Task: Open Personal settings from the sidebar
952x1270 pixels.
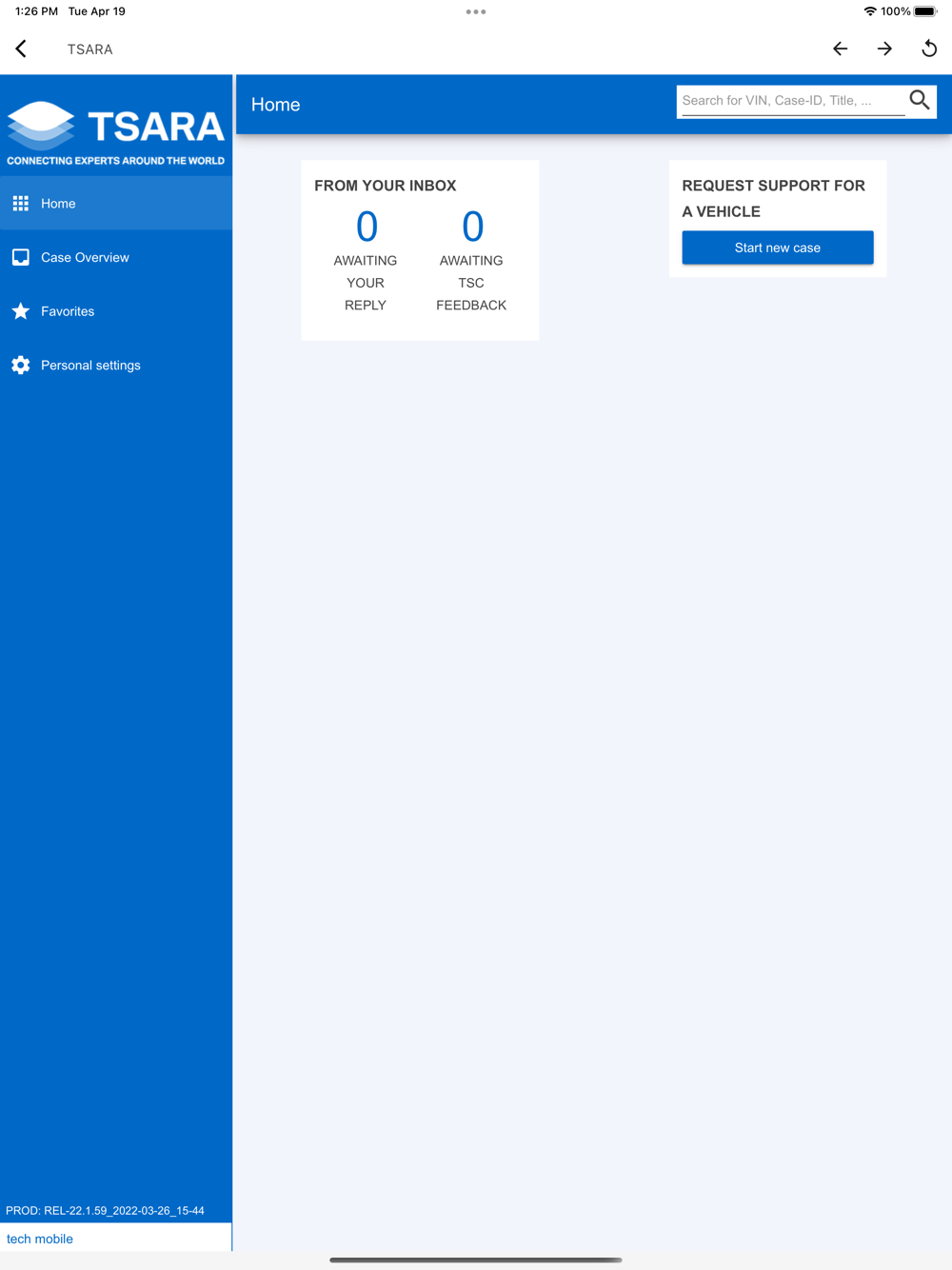Action: [x=116, y=366]
